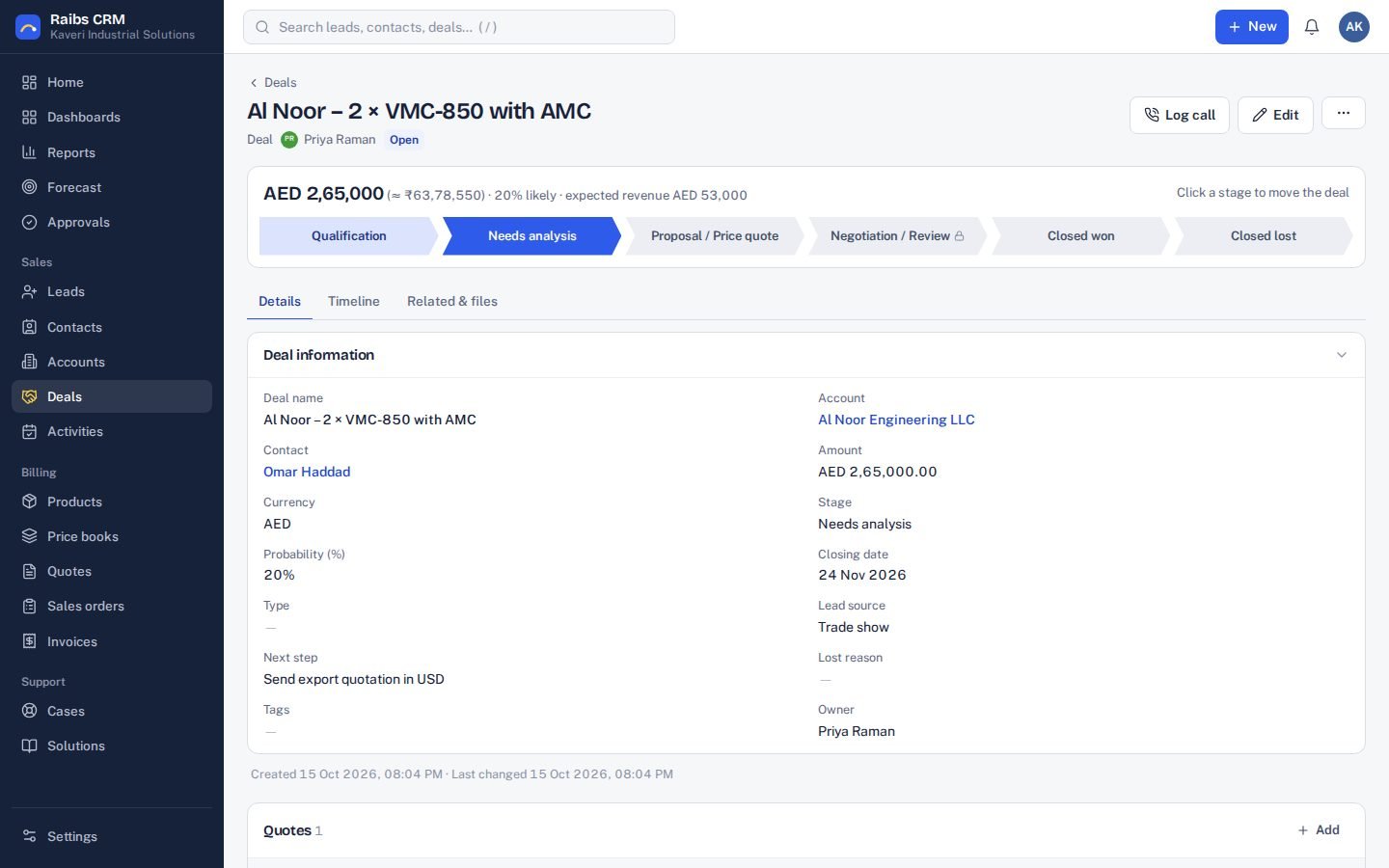Focus the search leads, contacts, deals field
This screenshot has height=868, width=1389.
459,27
